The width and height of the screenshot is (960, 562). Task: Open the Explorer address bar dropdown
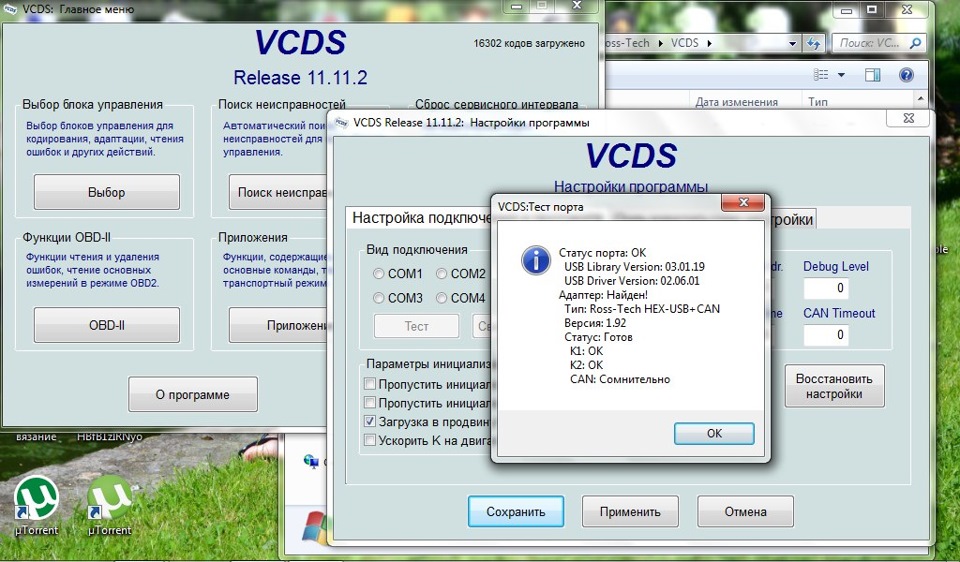(x=792, y=43)
